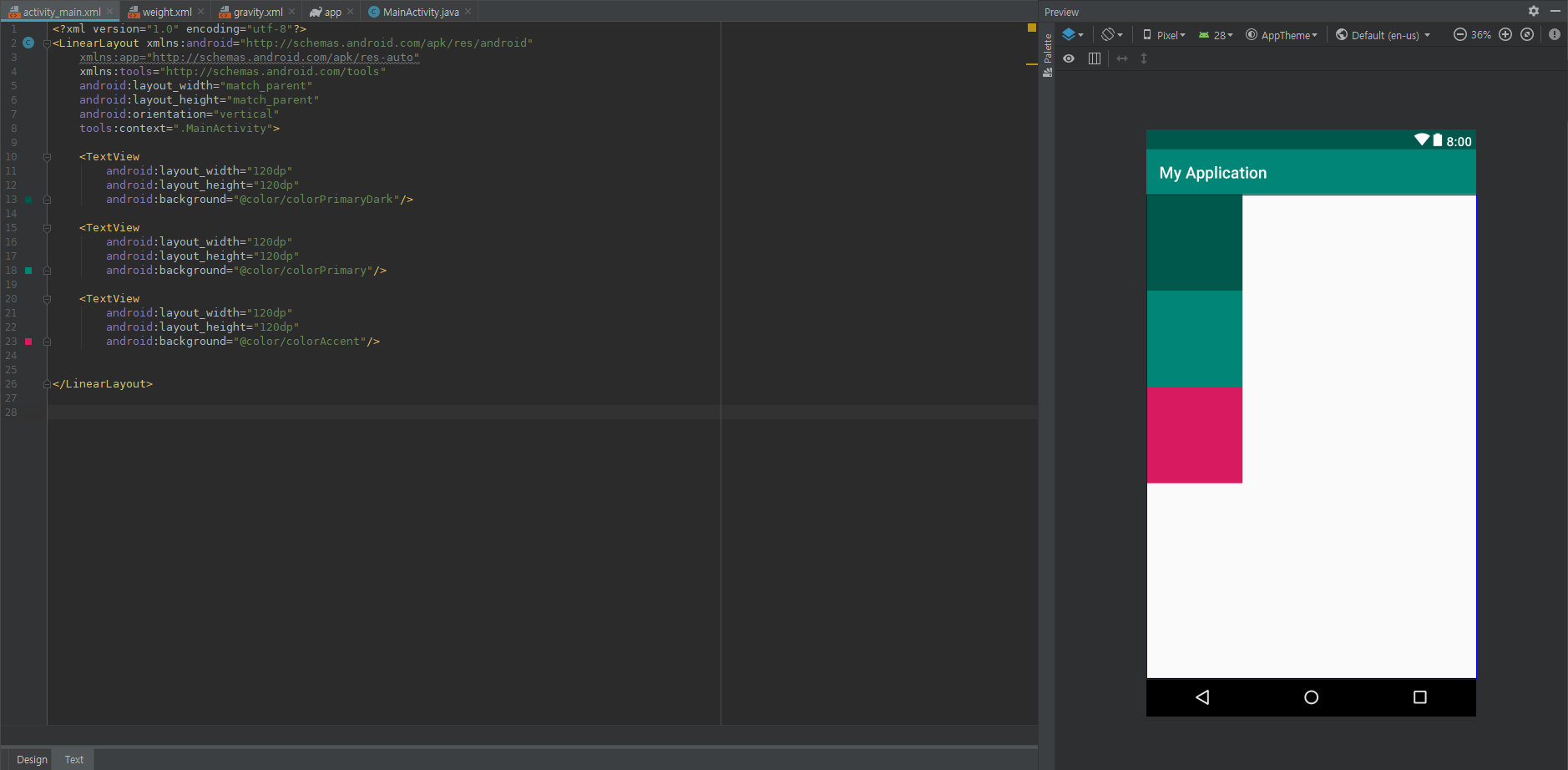Zoom in the preview
This screenshot has width=1568, height=770.
(x=1505, y=34)
